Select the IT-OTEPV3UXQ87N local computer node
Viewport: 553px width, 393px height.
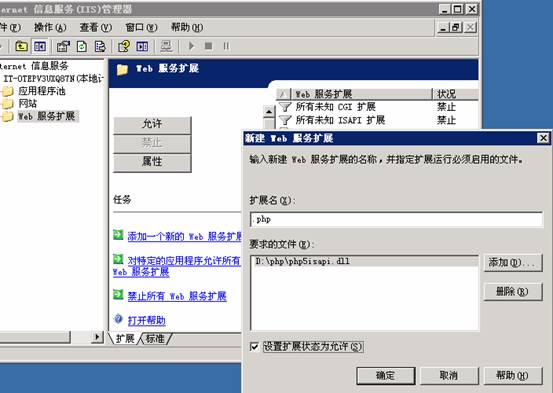[53, 78]
